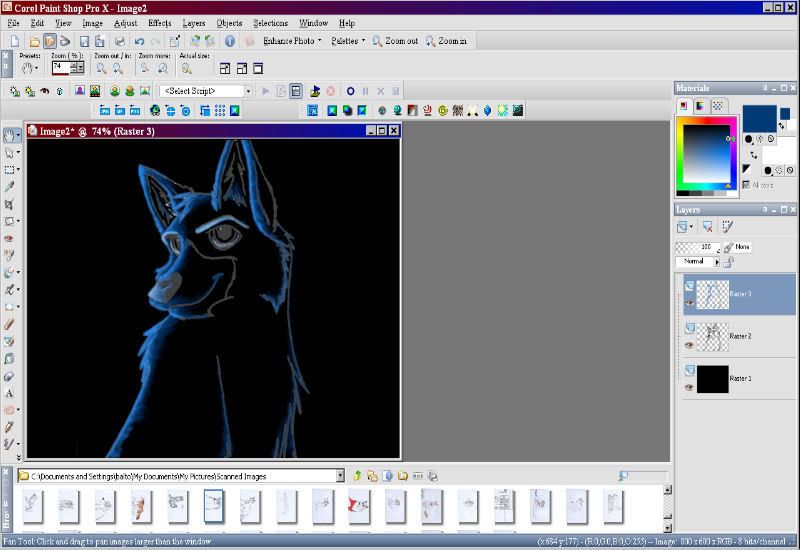Hide the Raster 3 layer
The width and height of the screenshot is (800, 550).
coord(689,303)
